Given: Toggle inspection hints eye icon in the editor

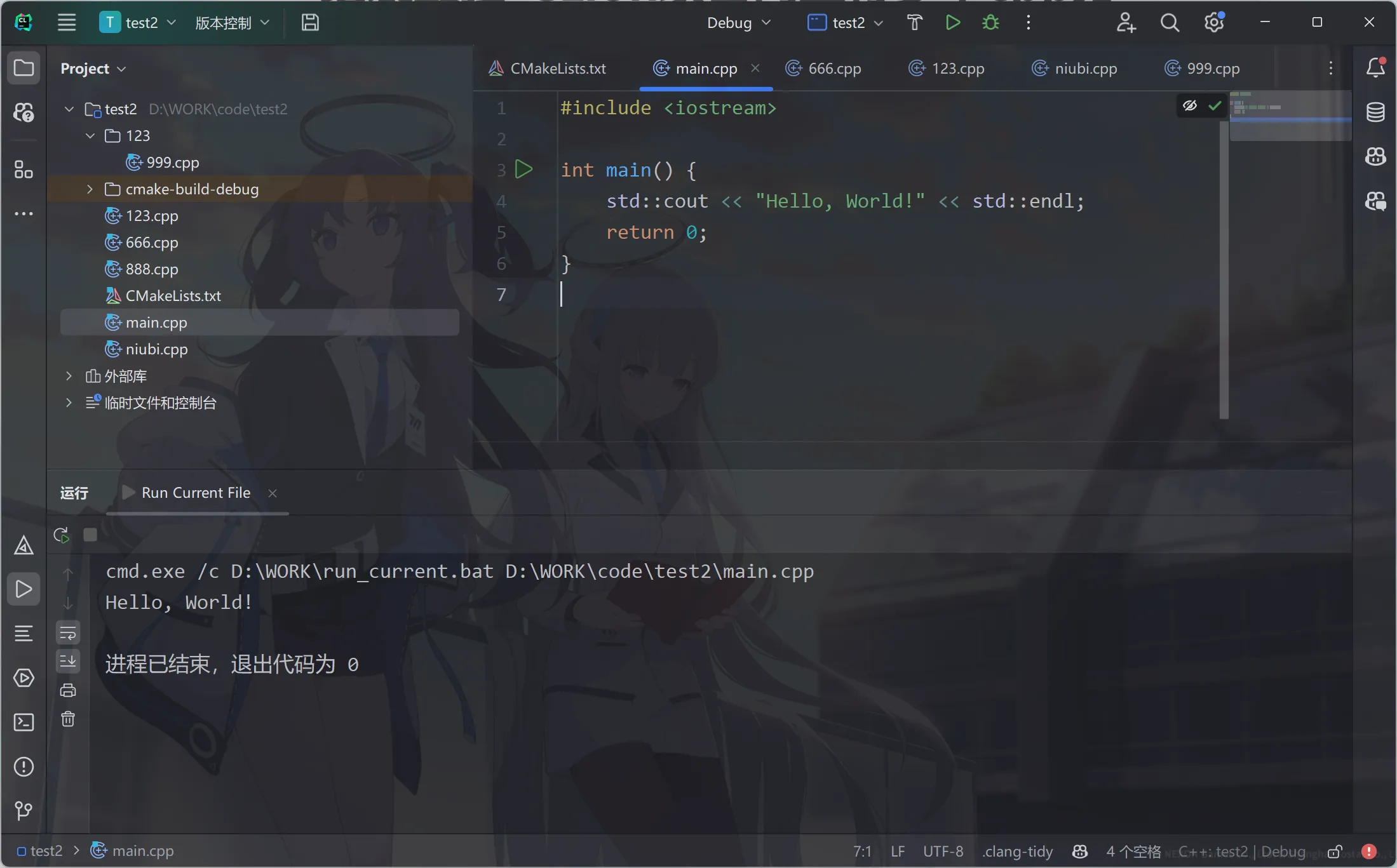Looking at the screenshot, I should tap(1190, 105).
